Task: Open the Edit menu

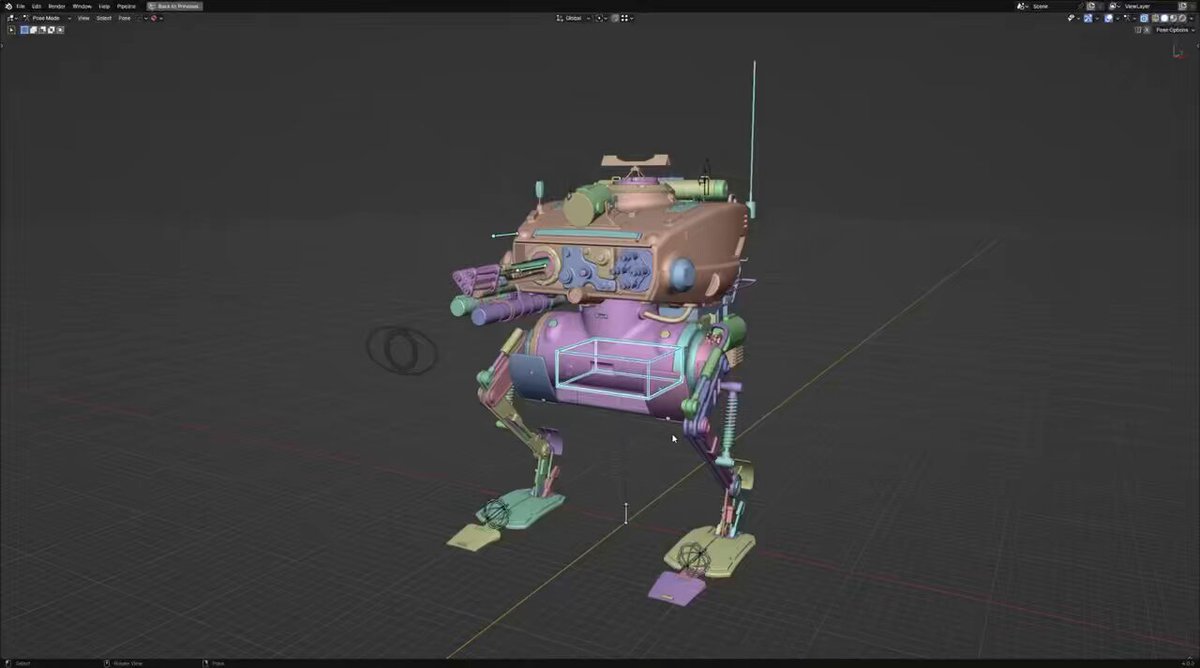Action: coord(36,6)
